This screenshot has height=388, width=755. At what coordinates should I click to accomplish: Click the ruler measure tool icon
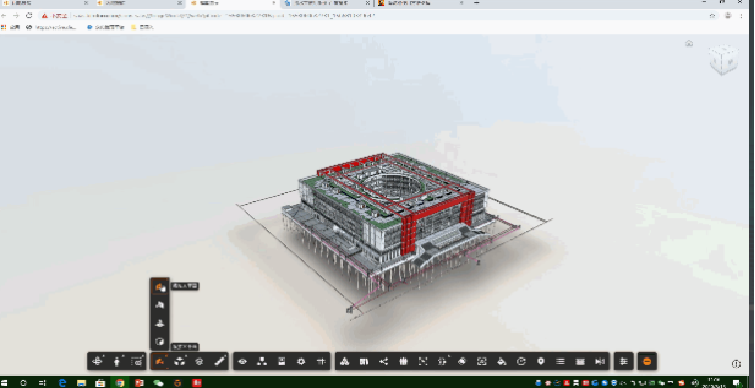coord(219,361)
